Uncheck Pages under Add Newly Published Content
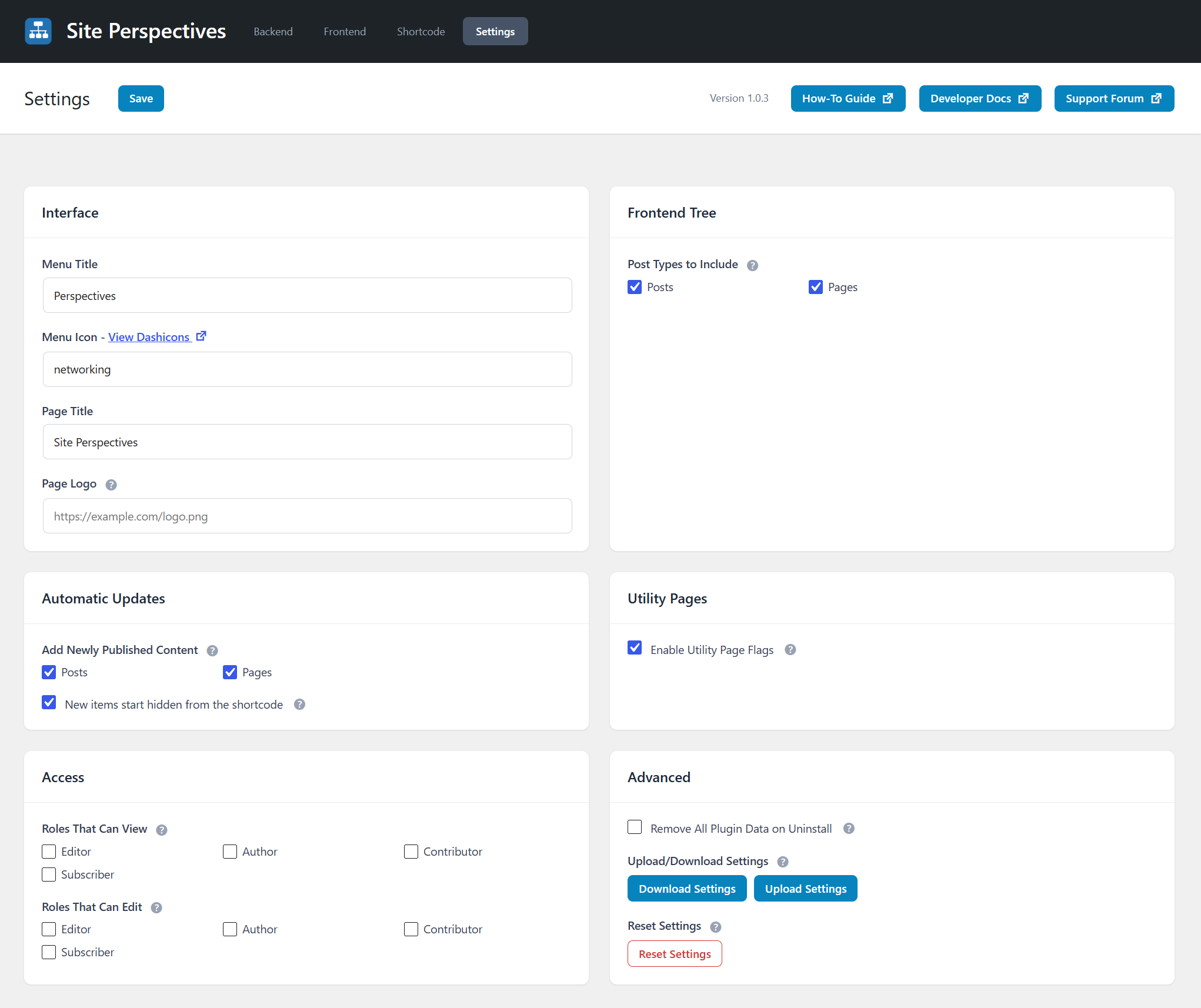This screenshot has width=1201, height=1008. pyautogui.click(x=230, y=672)
